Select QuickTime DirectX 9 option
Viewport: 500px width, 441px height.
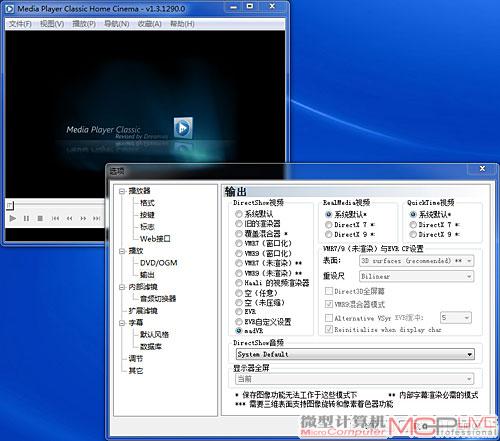tap(413, 234)
